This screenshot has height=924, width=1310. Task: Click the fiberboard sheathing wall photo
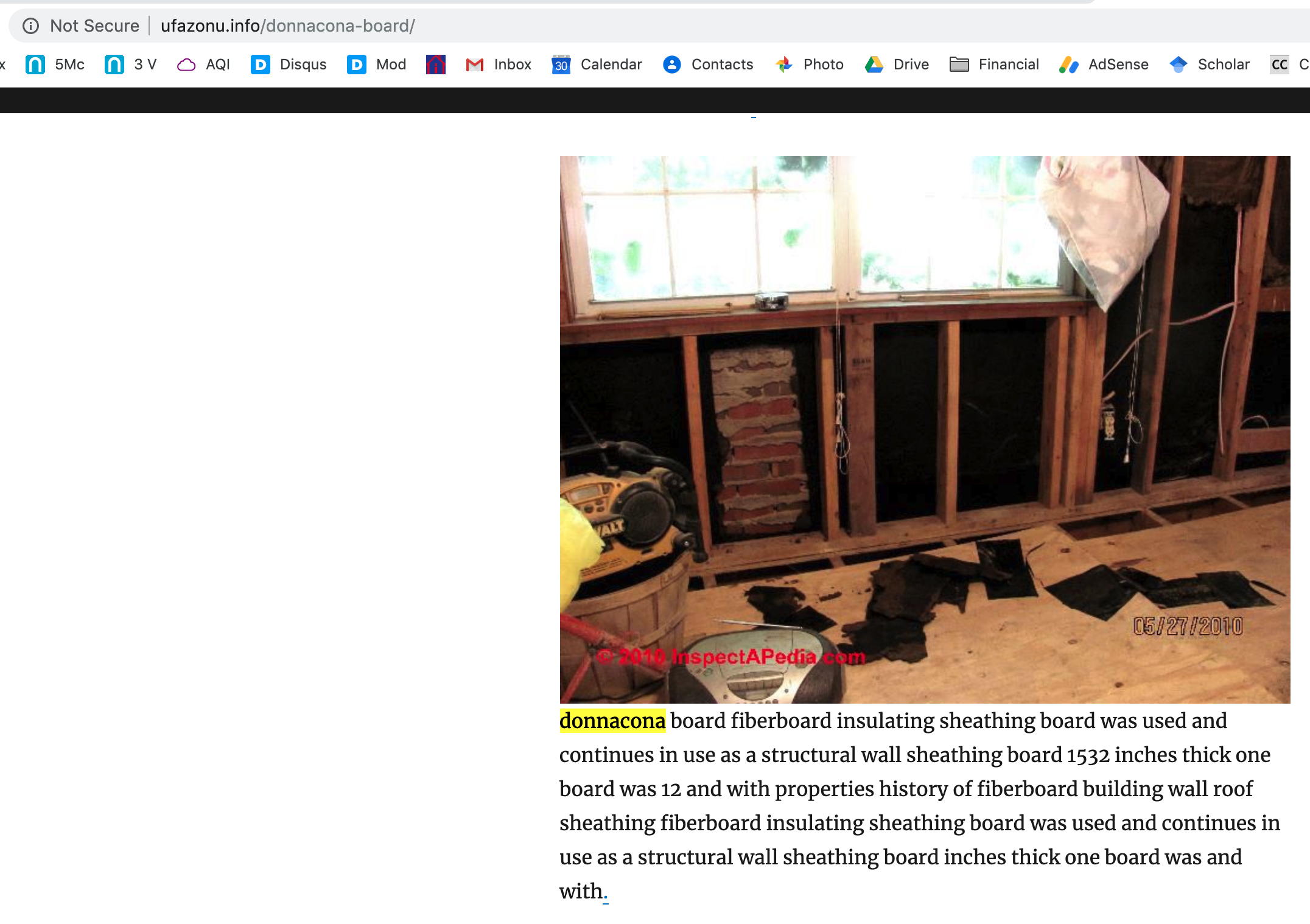coord(925,429)
